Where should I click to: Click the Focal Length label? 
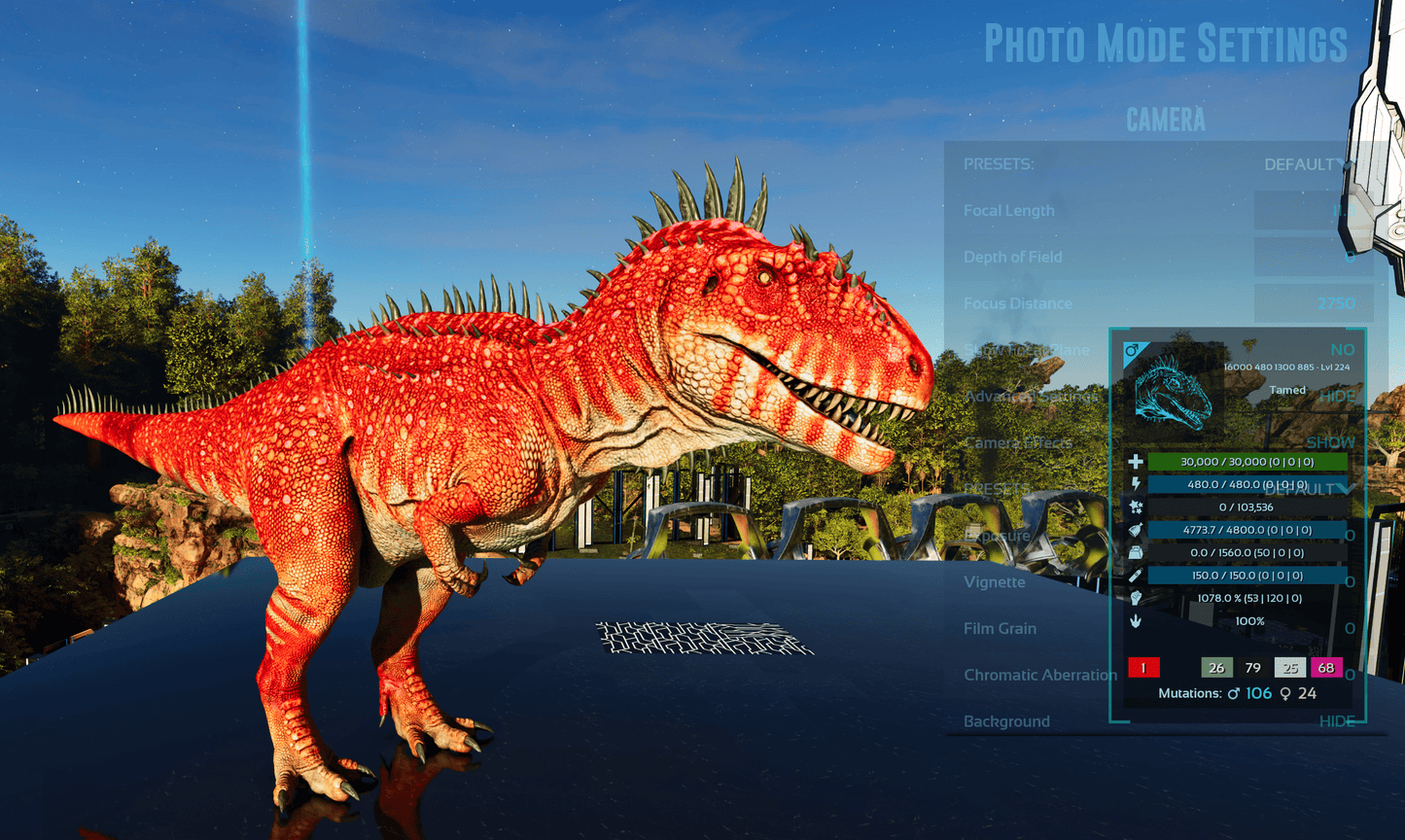point(1008,211)
